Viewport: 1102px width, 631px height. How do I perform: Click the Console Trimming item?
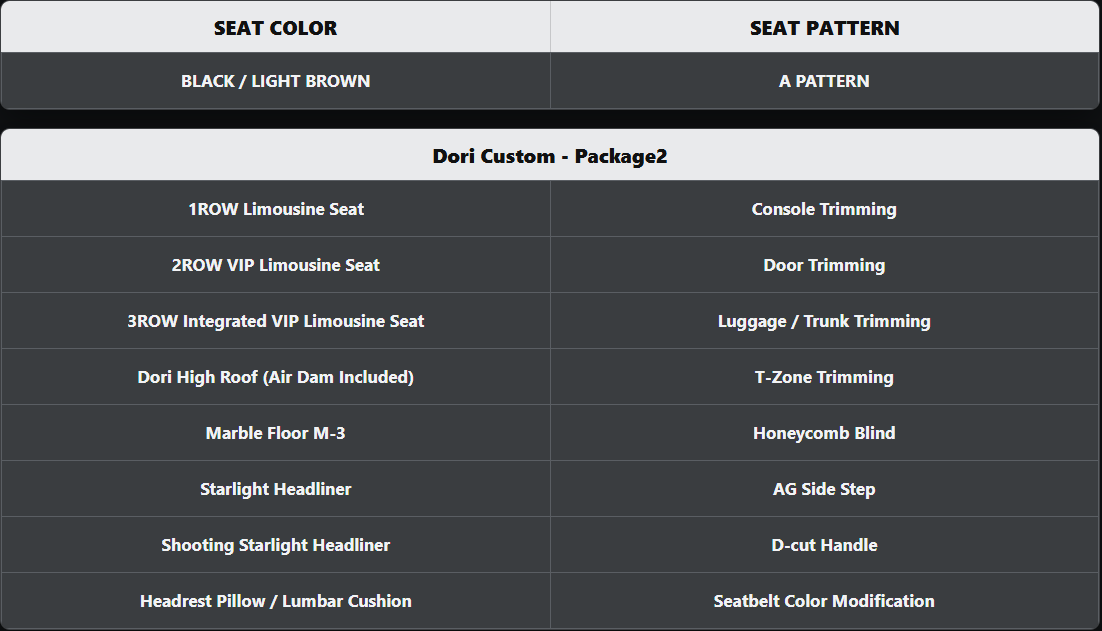tap(824, 209)
